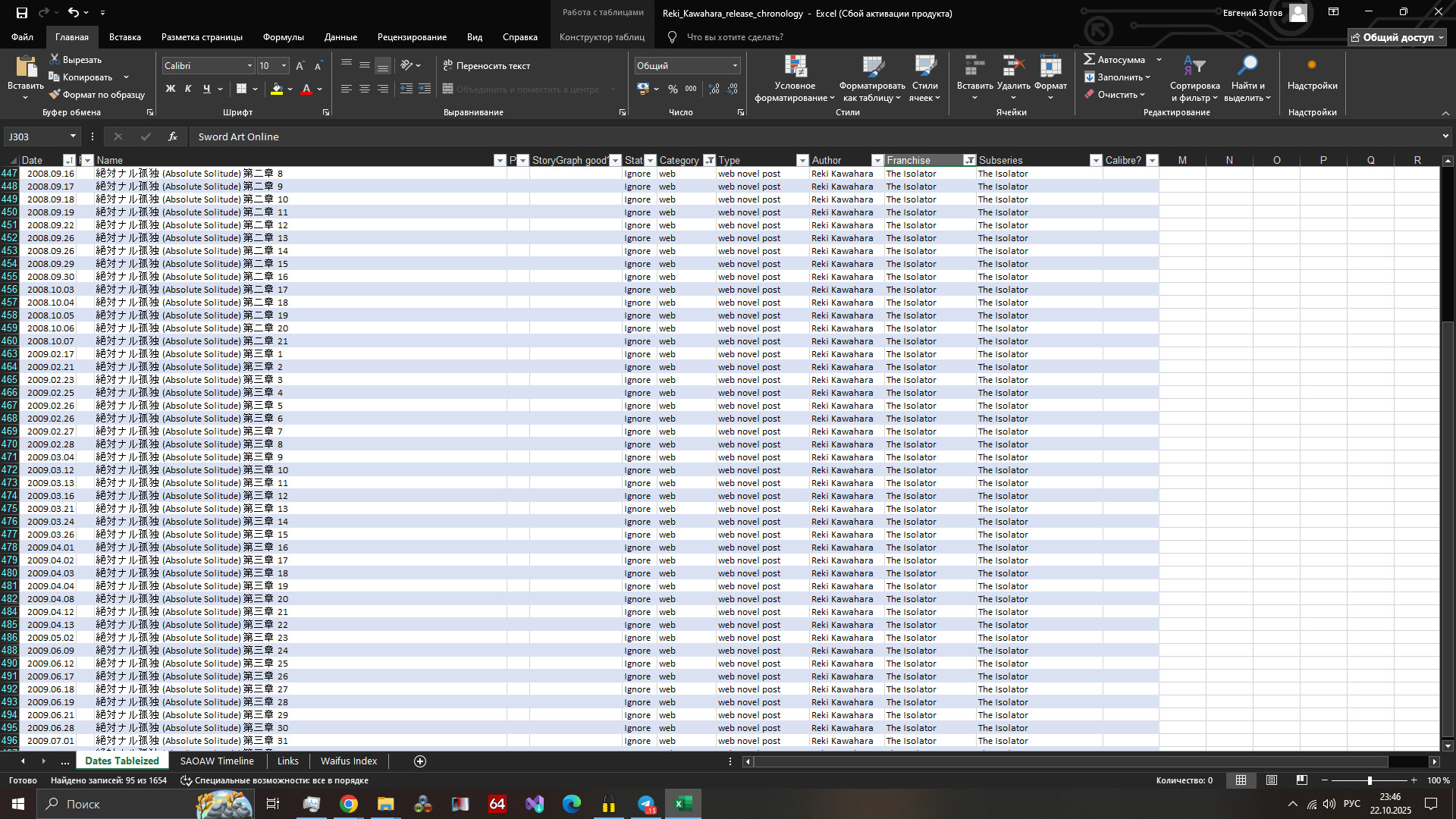Click Sort and Filter icon
This screenshot has width=1456, height=819.
1194,67
